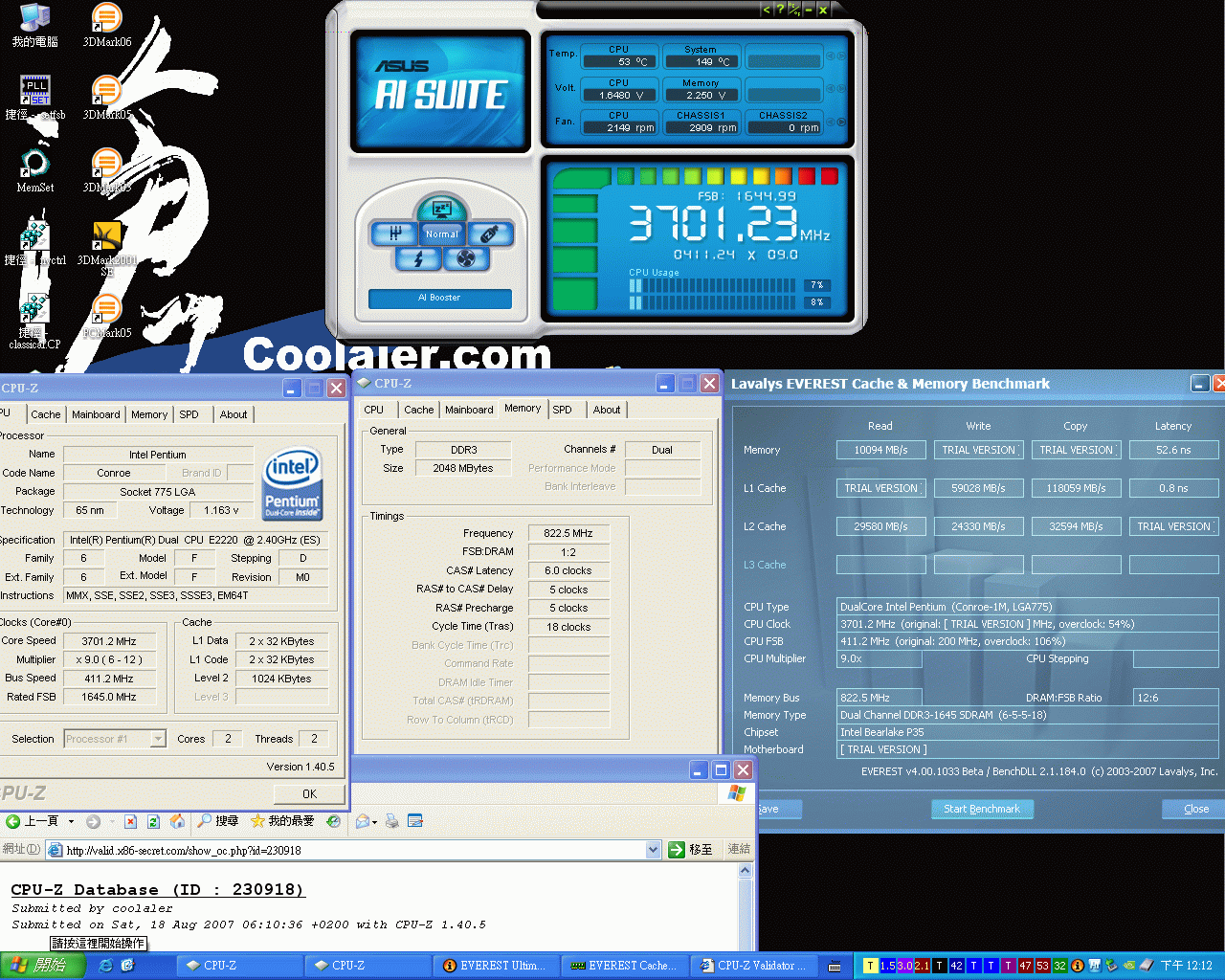Open the browser Mail toolbar icon
Image resolution: width=1225 pixels, height=980 pixels.
(x=363, y=821)
